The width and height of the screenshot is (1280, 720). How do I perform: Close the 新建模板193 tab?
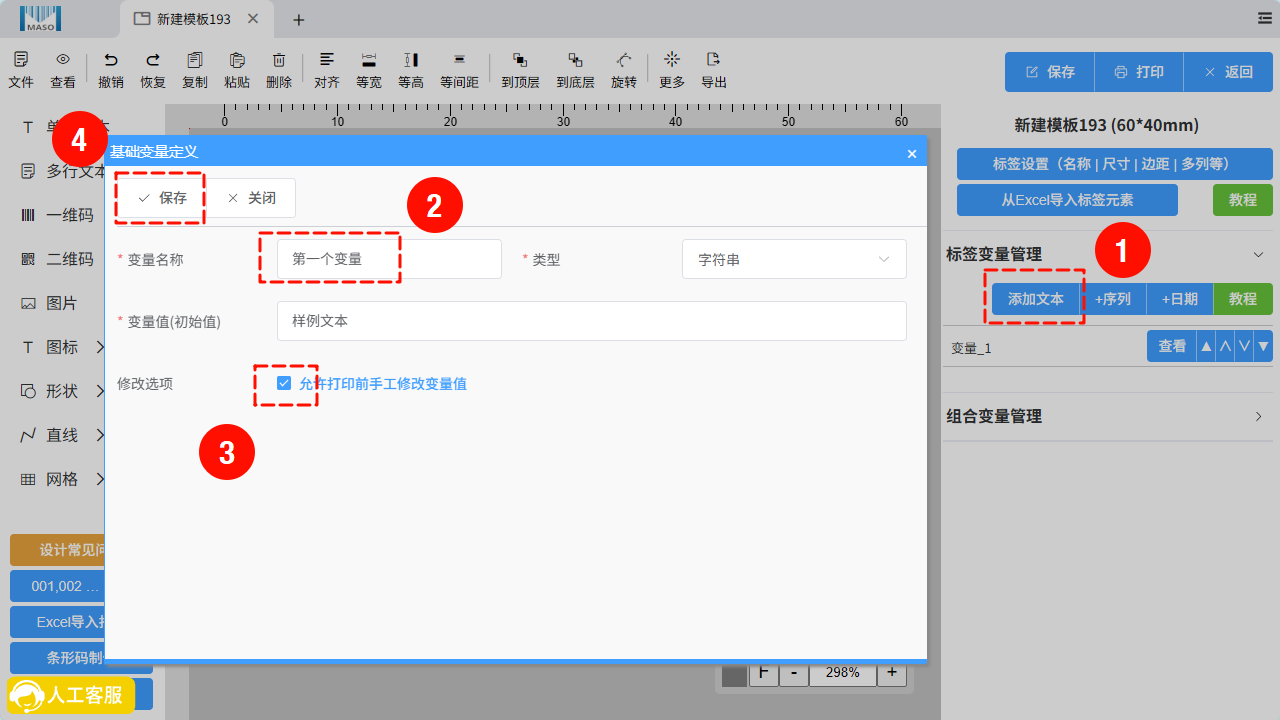pos(253,19)
